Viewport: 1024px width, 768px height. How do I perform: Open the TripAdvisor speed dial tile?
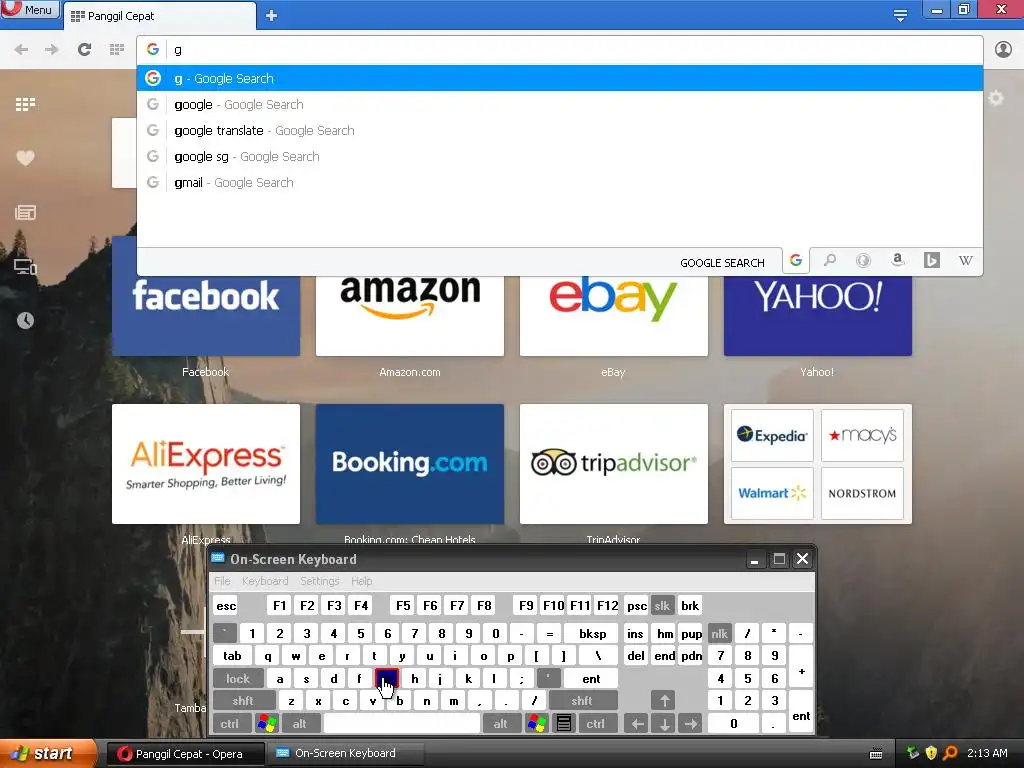pos(613,464)
